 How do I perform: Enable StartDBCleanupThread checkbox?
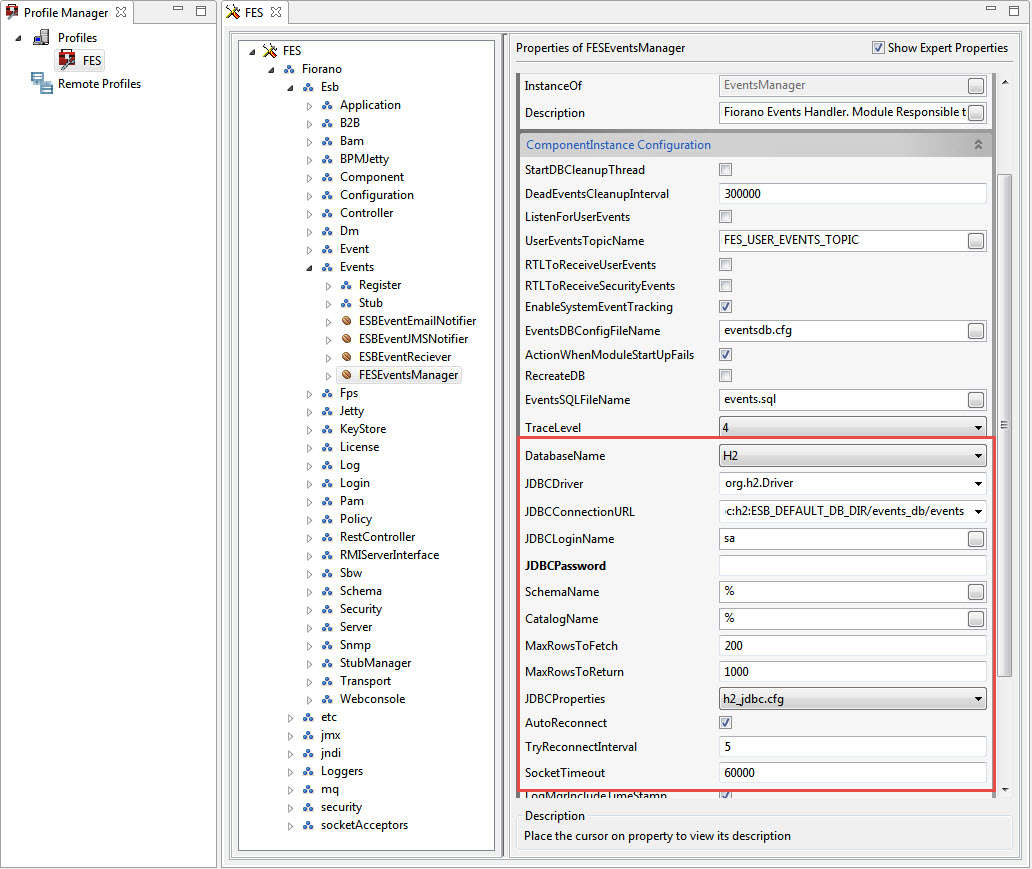click(x=725, y=170)
